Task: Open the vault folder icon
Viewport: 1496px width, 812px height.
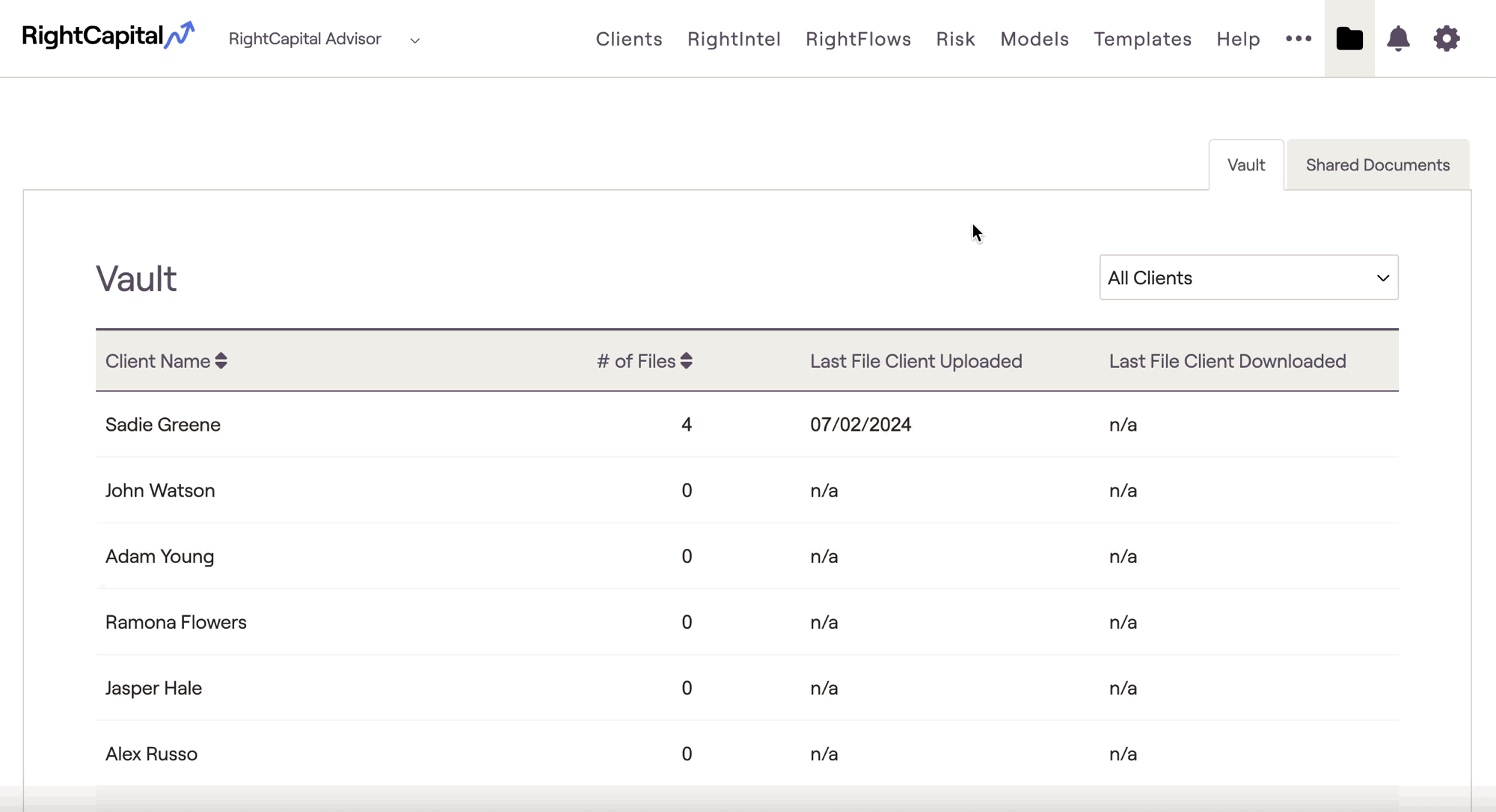Action: pos(1349,38)
